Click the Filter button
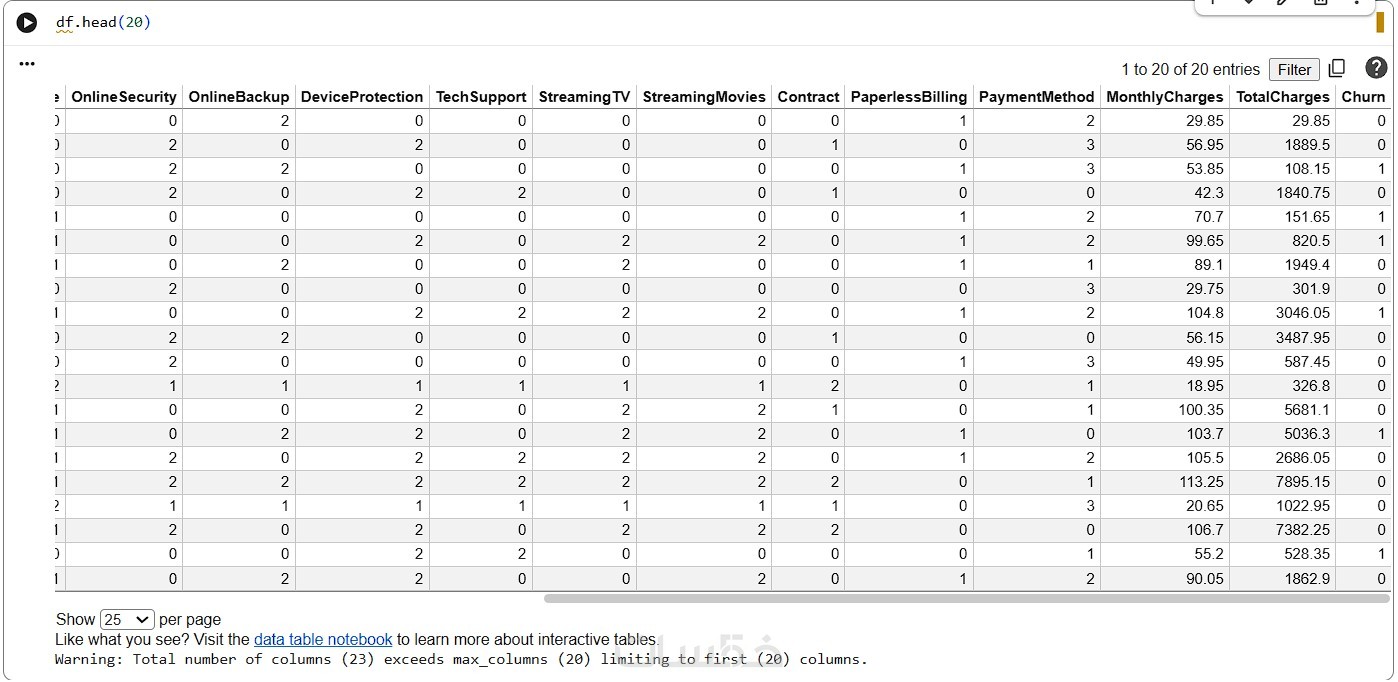 pyautogui.click(x=1294, y=69)
